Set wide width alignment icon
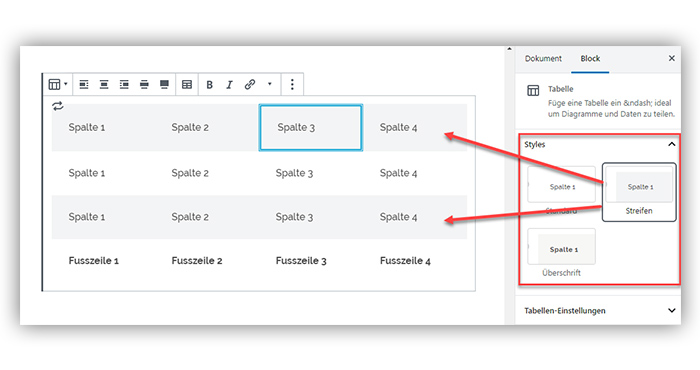This screenshot has height=370, width=700. pos(144,84)
